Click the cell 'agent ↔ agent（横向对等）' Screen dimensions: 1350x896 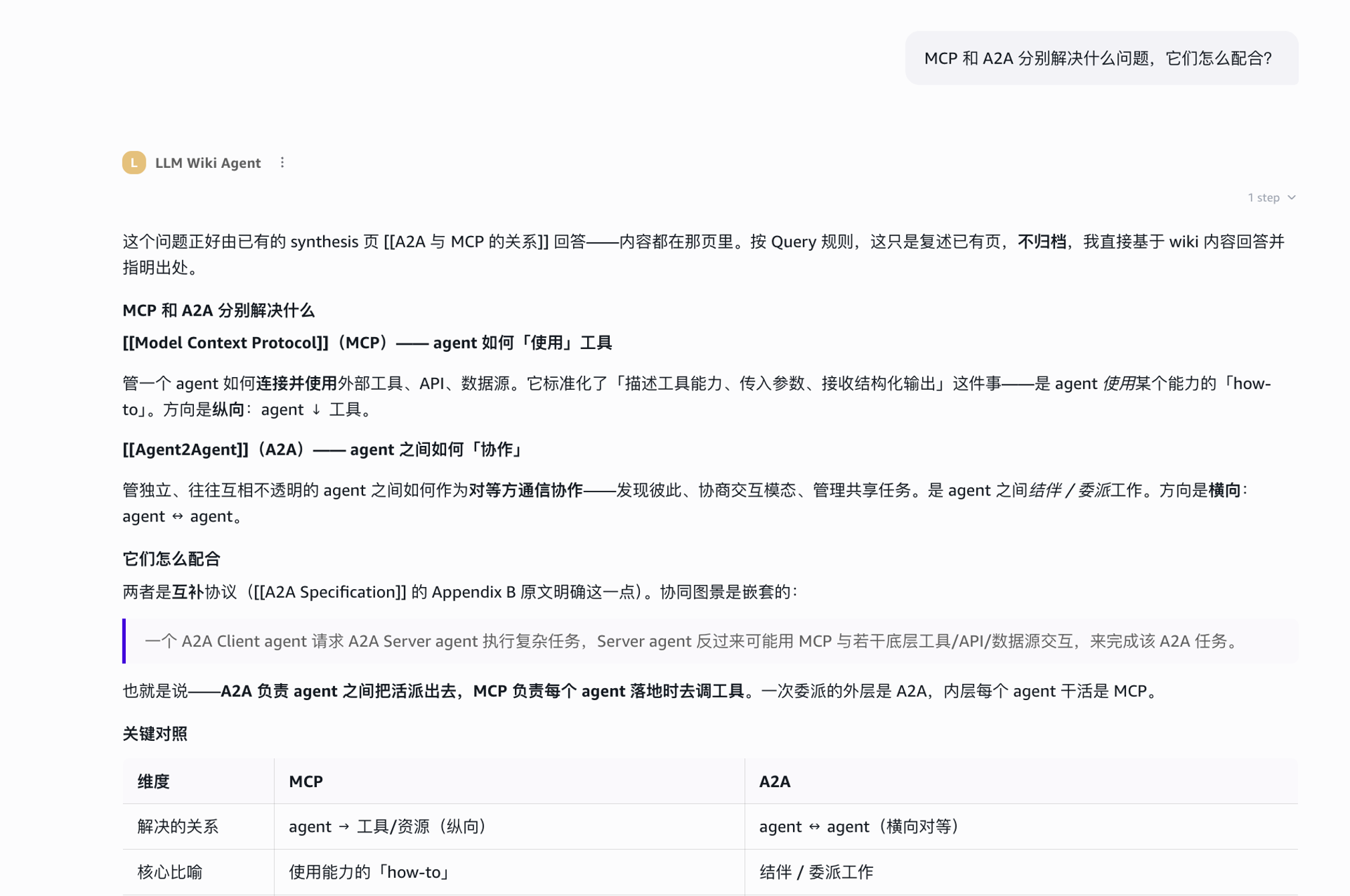click(x=1021, y=826)
